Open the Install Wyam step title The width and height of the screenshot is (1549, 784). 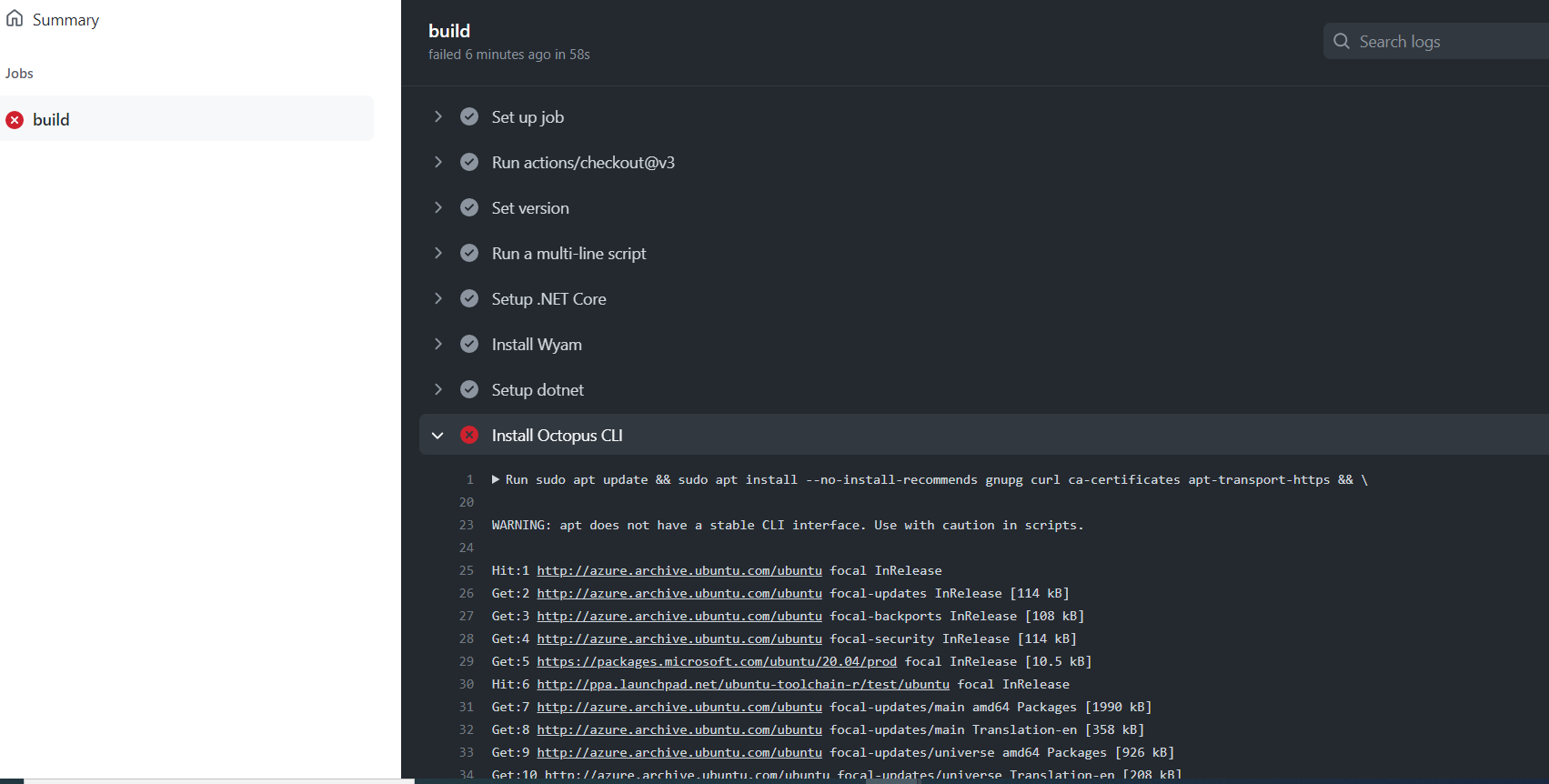click(x=537, y=345)
